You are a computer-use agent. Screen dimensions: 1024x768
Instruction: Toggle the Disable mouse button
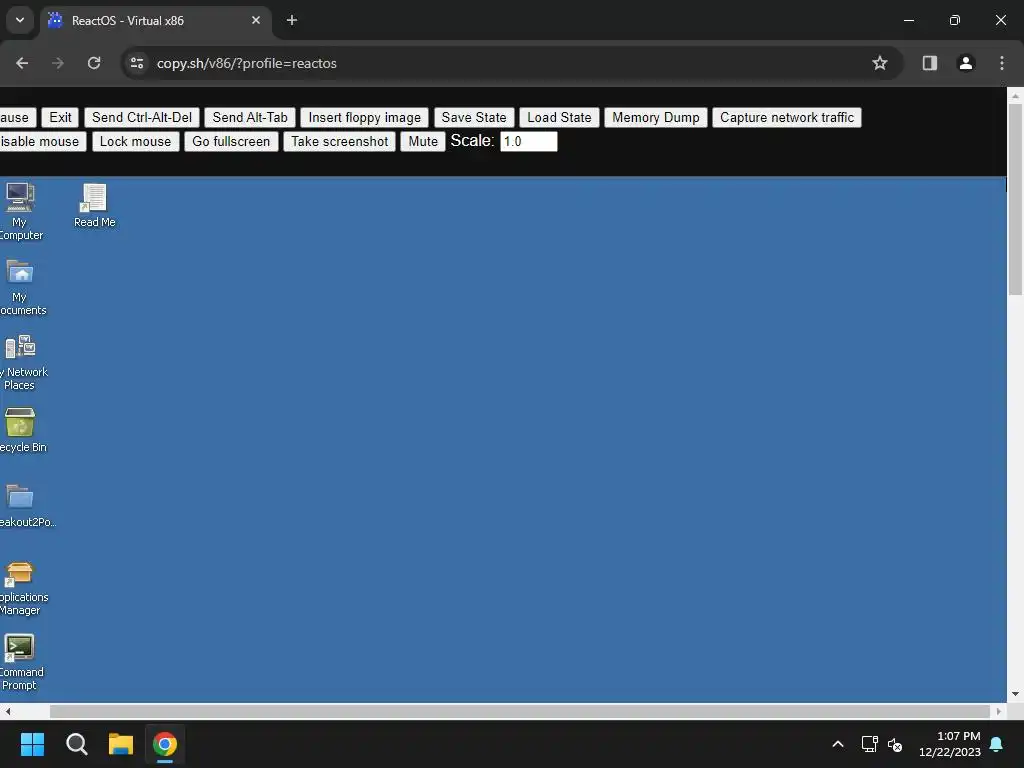(42, 142)
